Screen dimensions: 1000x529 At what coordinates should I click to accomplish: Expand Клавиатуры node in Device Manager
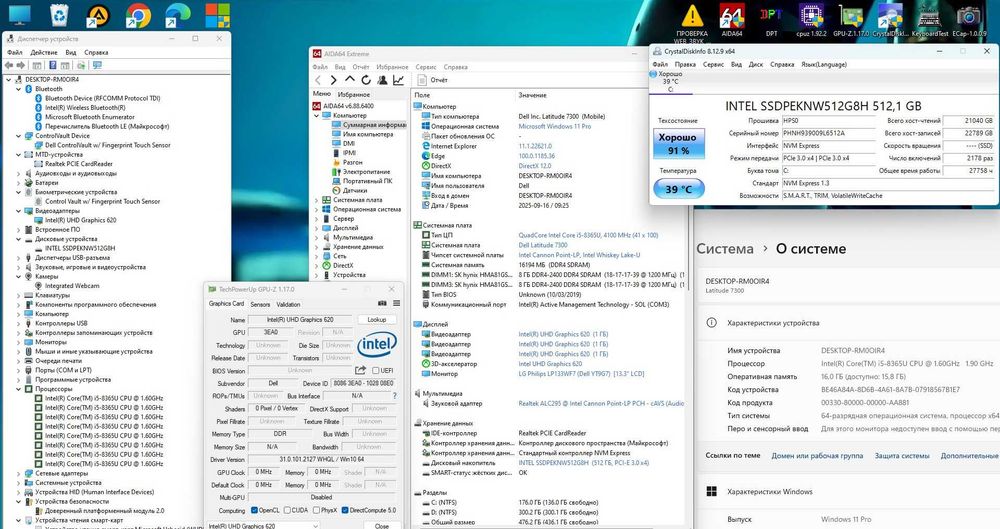click(18, 295)
